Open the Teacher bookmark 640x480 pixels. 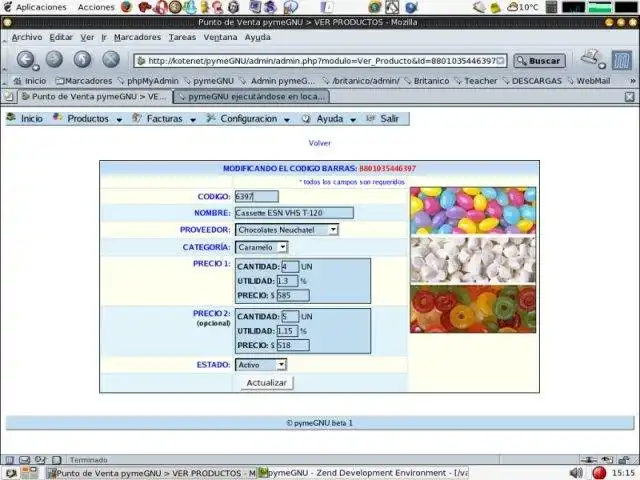476,81
